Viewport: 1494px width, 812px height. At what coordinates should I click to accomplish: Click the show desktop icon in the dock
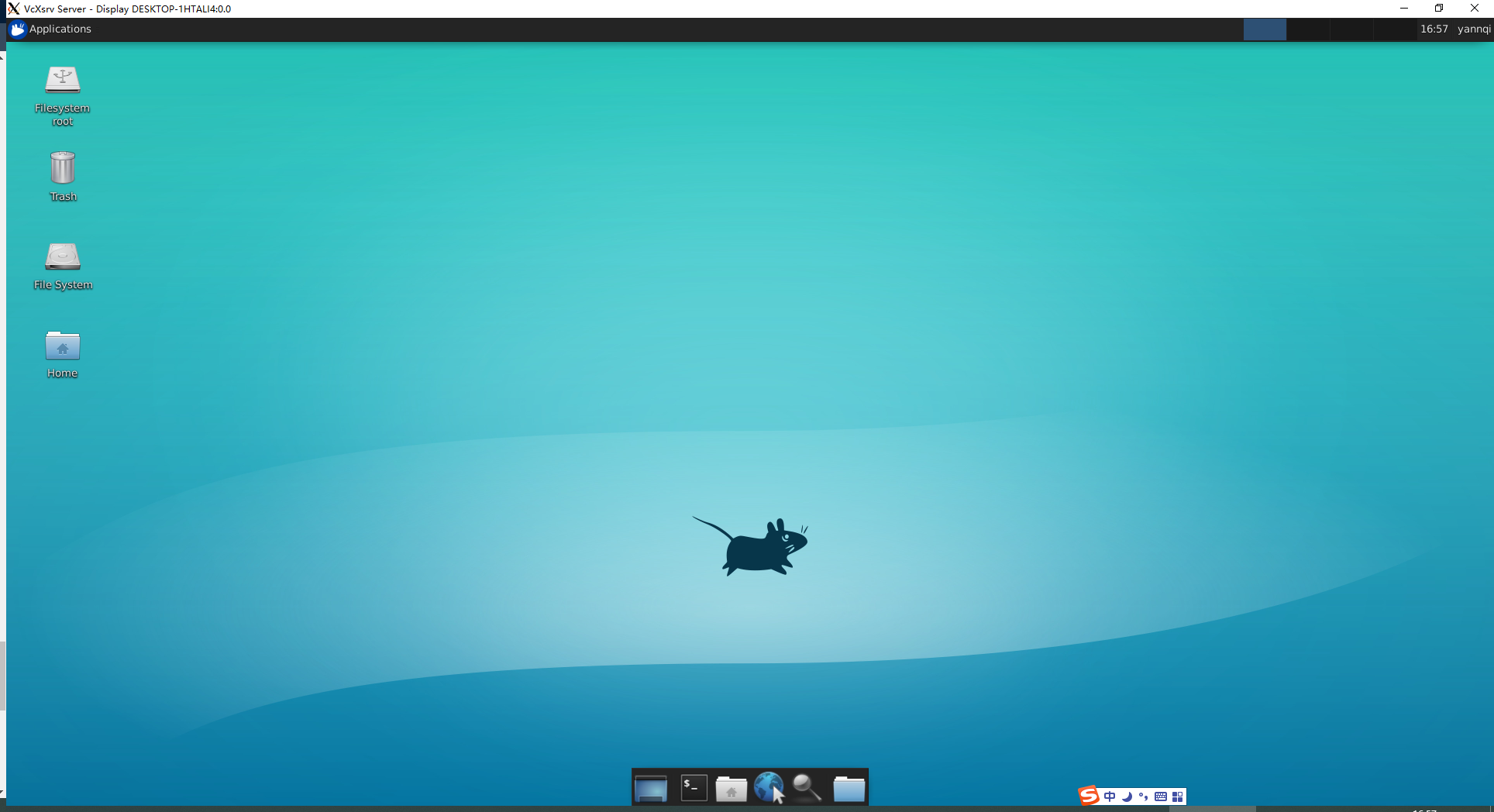(x=649, y=787)
